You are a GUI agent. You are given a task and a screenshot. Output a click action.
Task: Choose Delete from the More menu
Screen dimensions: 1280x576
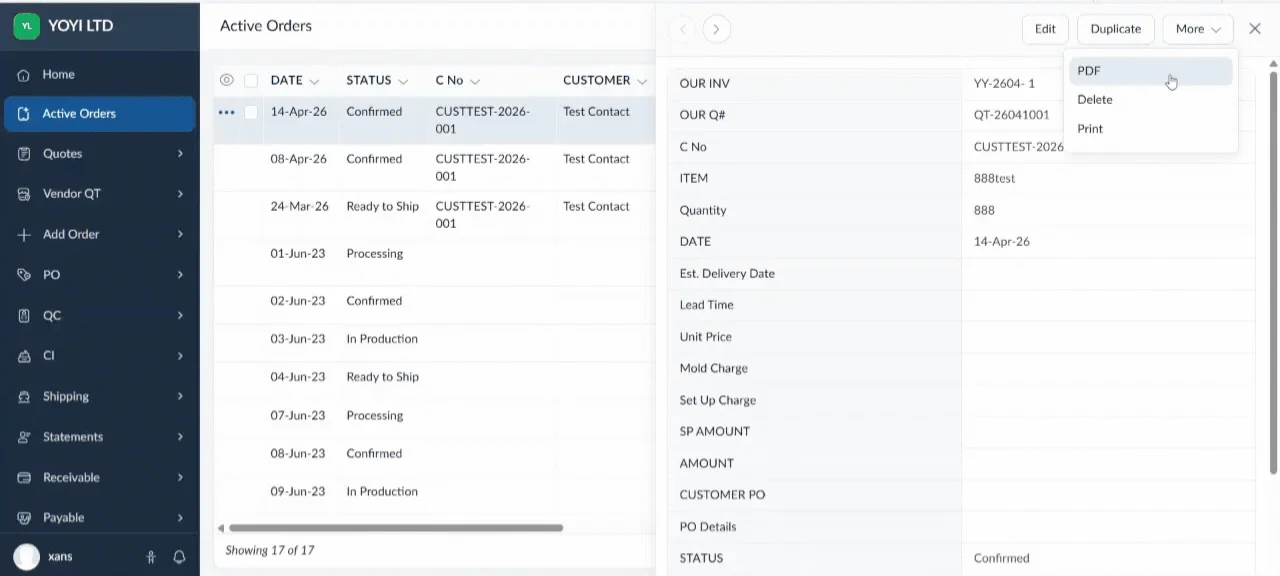pos(1150,100)
